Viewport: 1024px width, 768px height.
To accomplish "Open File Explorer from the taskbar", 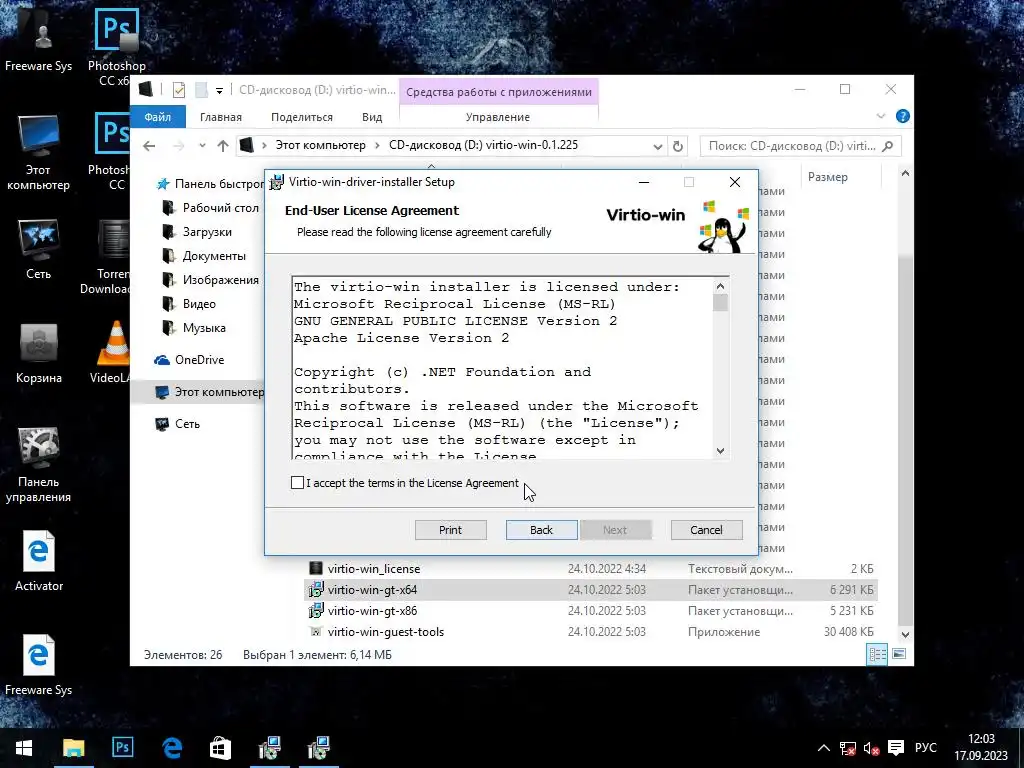I will pyautogui.click(x=73, y=748).
